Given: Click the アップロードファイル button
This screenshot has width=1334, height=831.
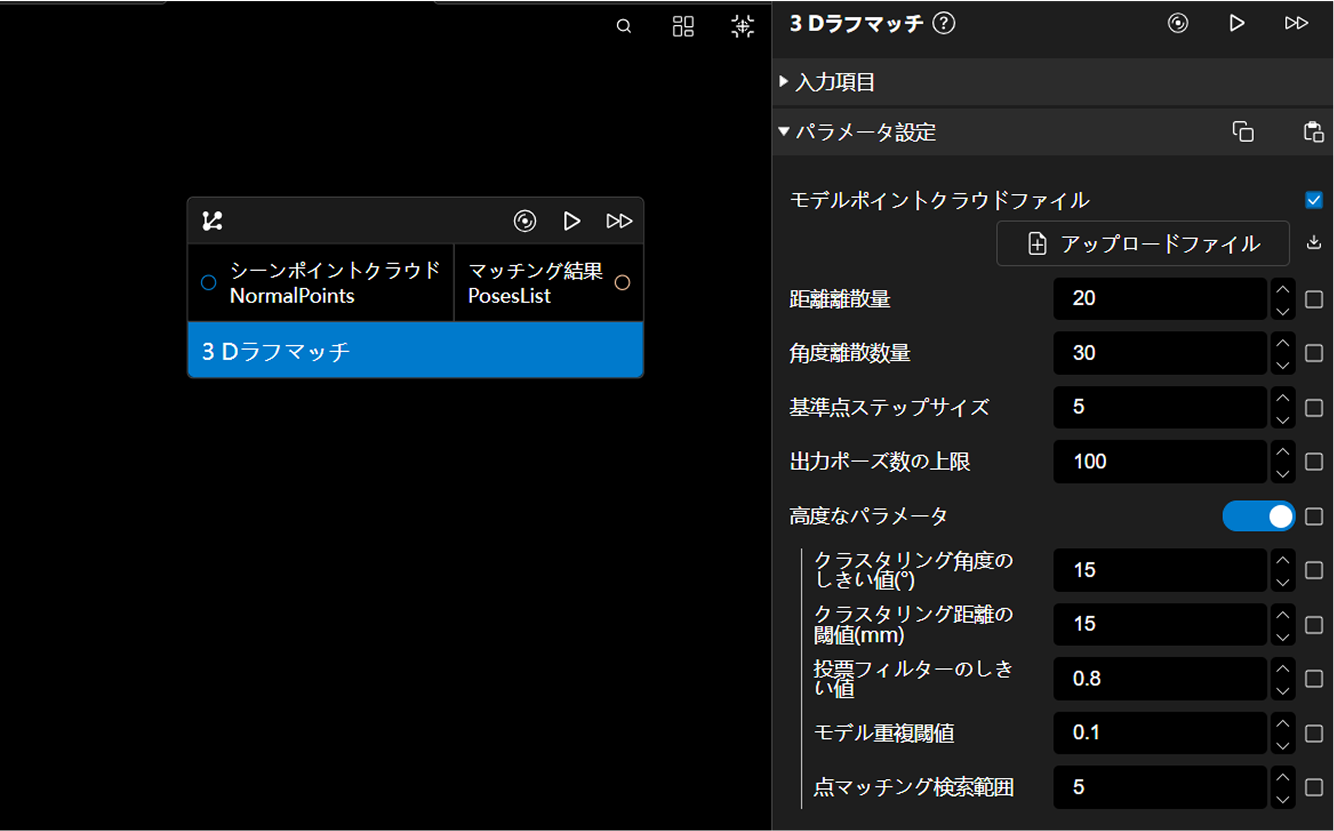Looking at the screenshot, I should [1142, 244].
